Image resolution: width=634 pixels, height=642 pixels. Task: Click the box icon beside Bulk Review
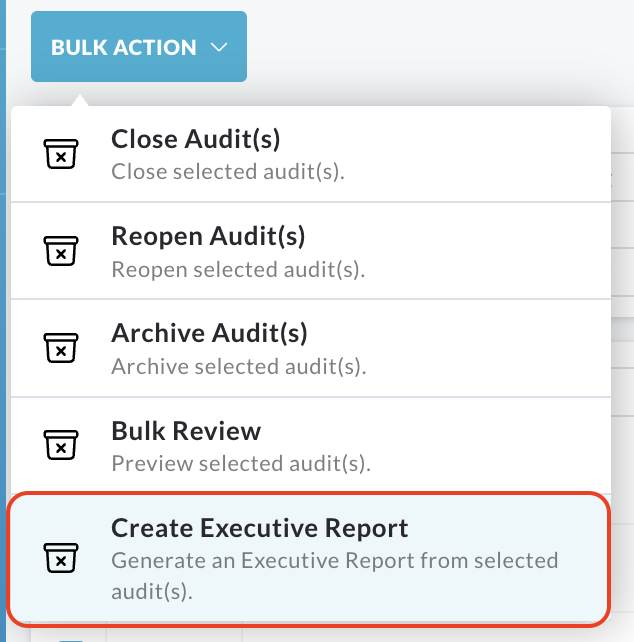tap(61, 445)
